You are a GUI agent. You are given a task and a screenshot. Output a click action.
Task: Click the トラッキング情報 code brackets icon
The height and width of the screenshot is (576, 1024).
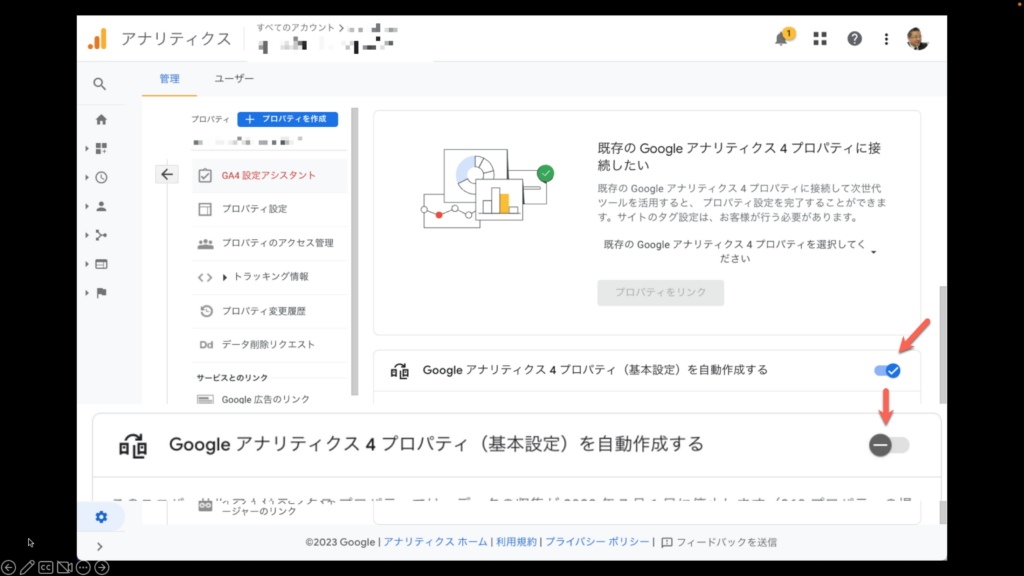(x=205, y=278)
